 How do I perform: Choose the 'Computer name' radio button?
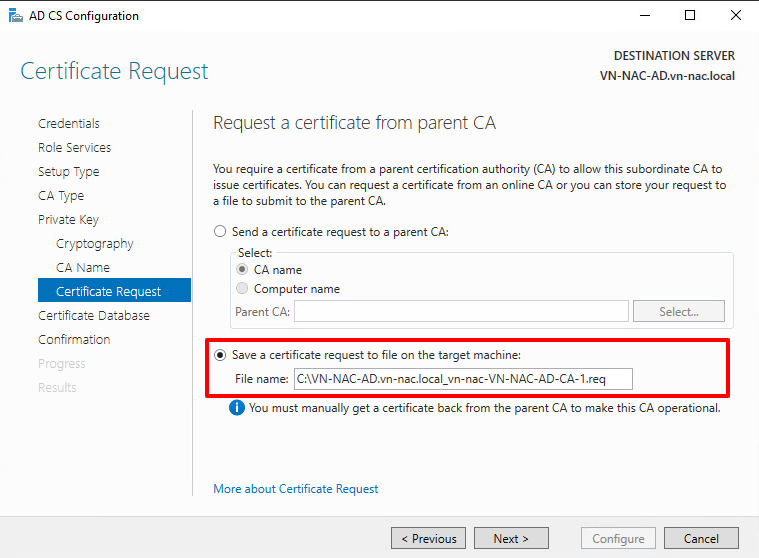tap(243, 289)
